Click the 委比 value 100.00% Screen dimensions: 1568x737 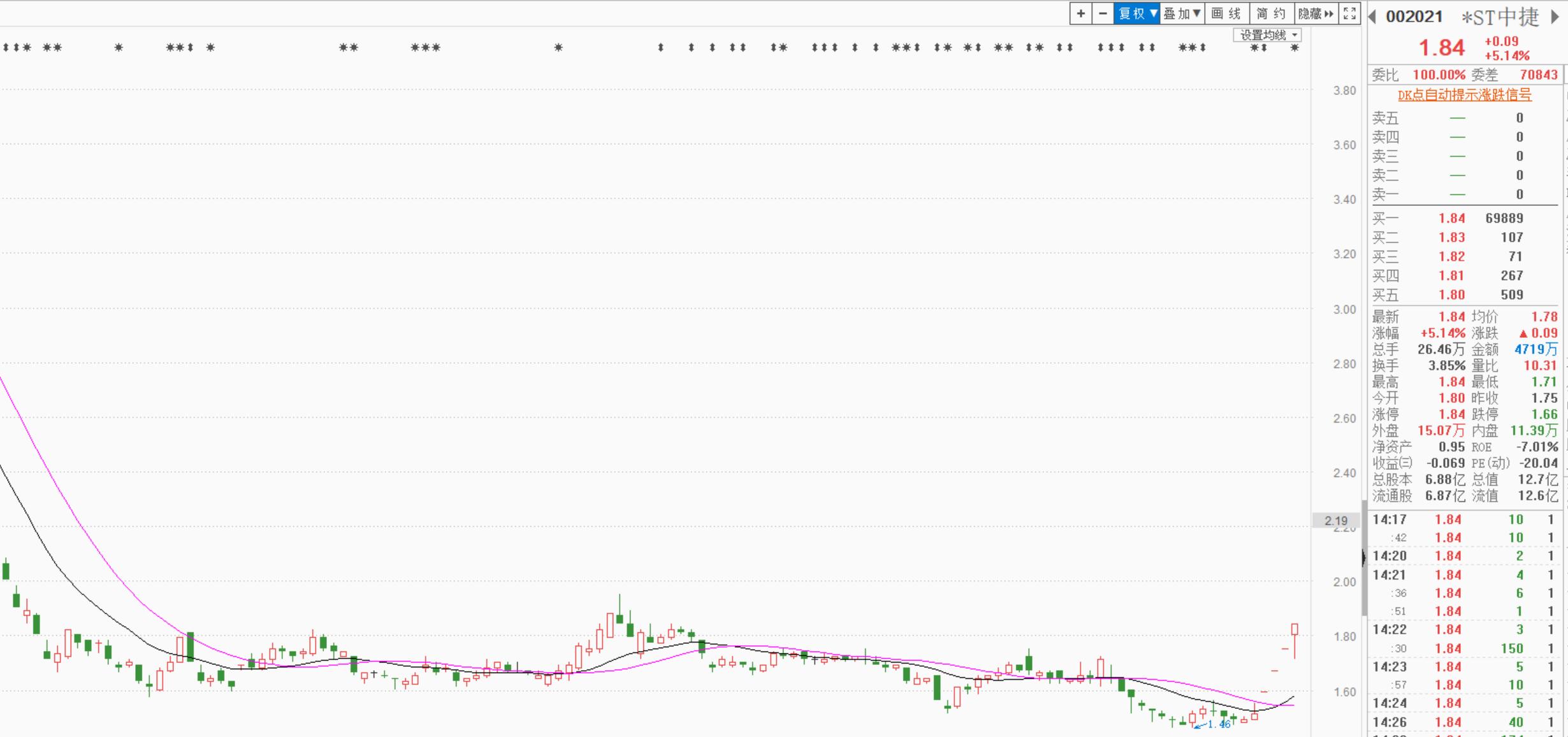(x=1439, y=75)
